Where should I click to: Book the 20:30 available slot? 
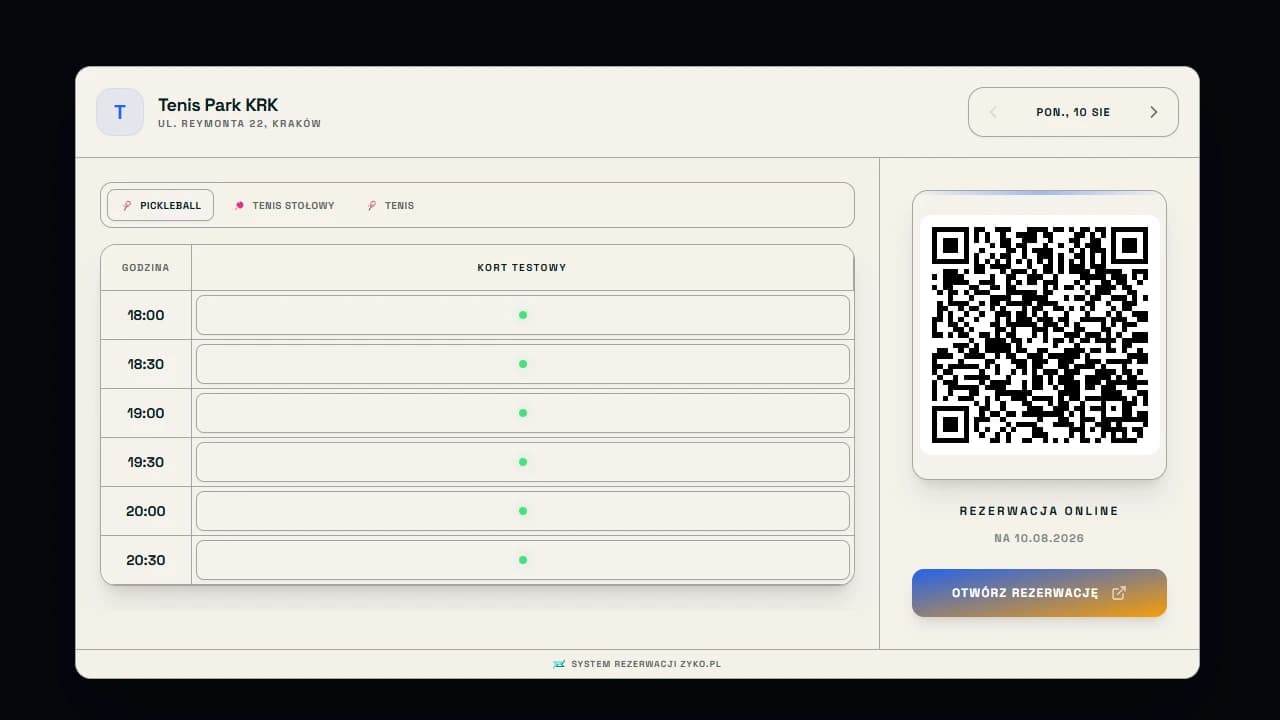523,560
